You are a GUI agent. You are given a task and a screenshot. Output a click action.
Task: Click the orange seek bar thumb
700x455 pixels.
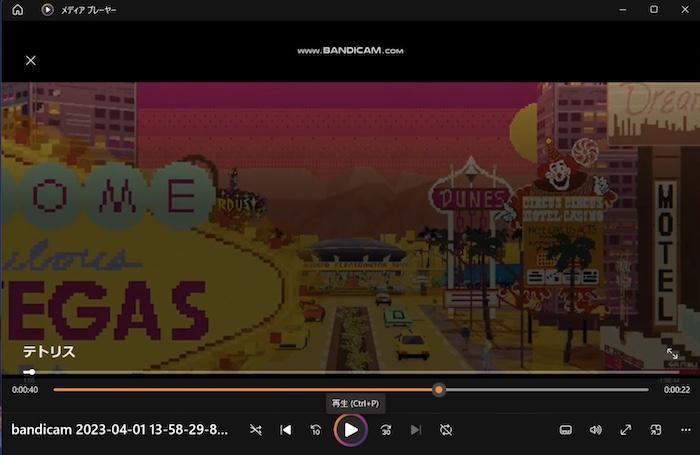439,390
